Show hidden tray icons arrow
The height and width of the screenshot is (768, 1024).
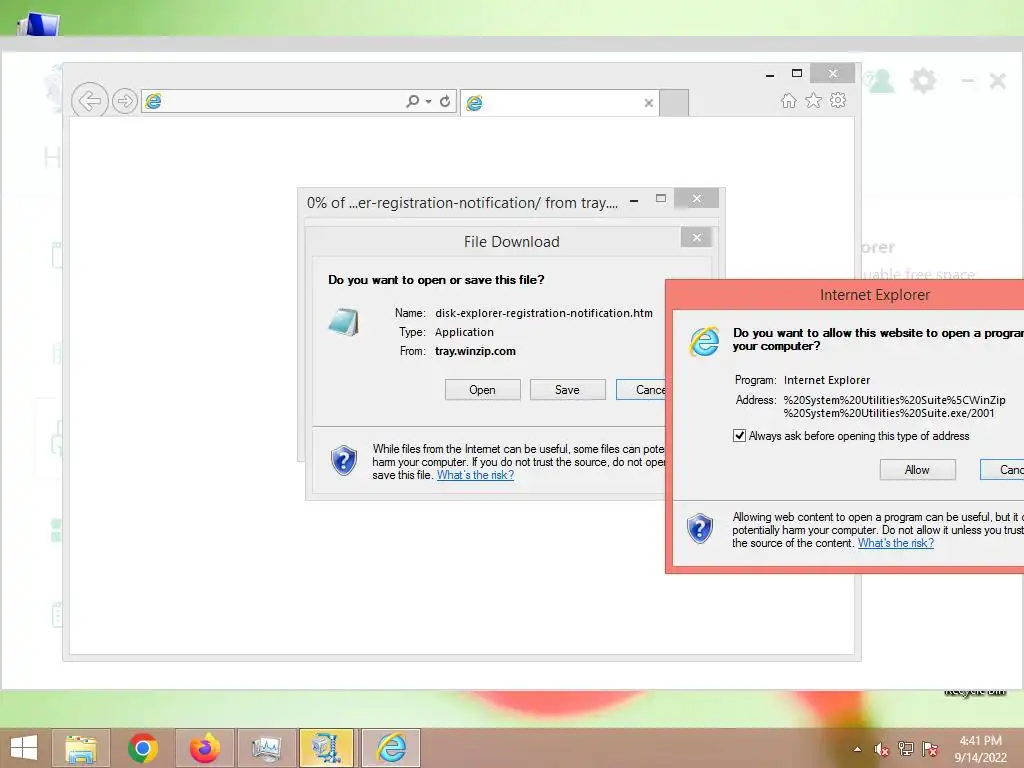(x=857, y=750)
